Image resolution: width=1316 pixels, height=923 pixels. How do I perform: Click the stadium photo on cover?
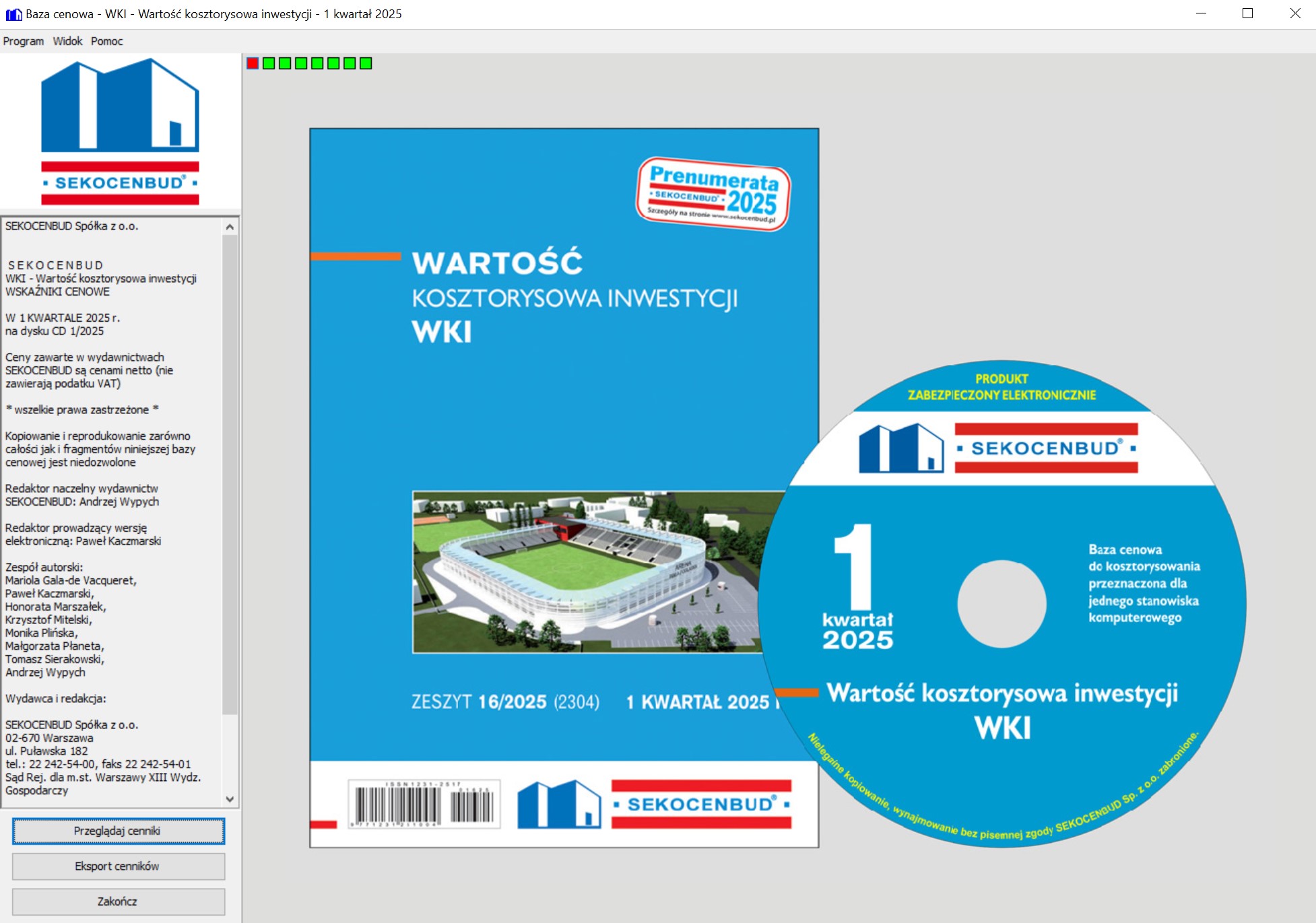587,572
